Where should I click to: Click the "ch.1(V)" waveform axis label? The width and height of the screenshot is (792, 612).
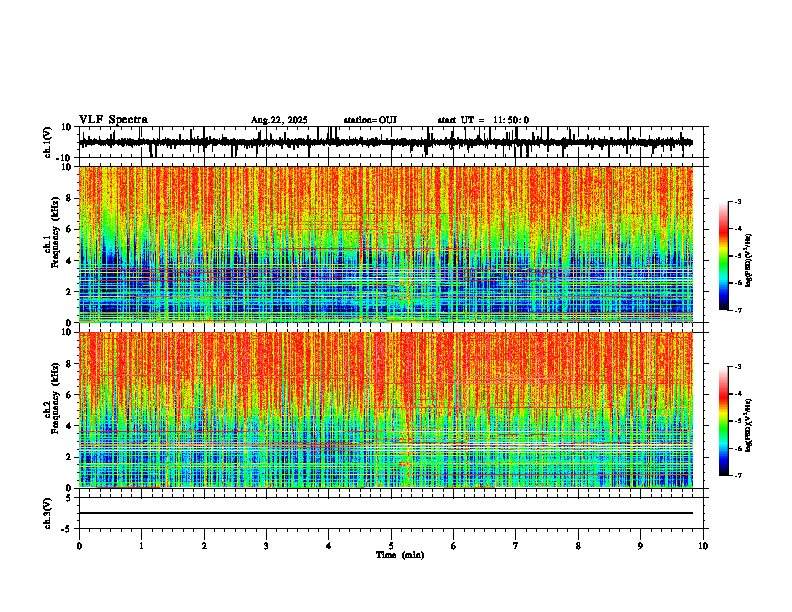[48, 142]
